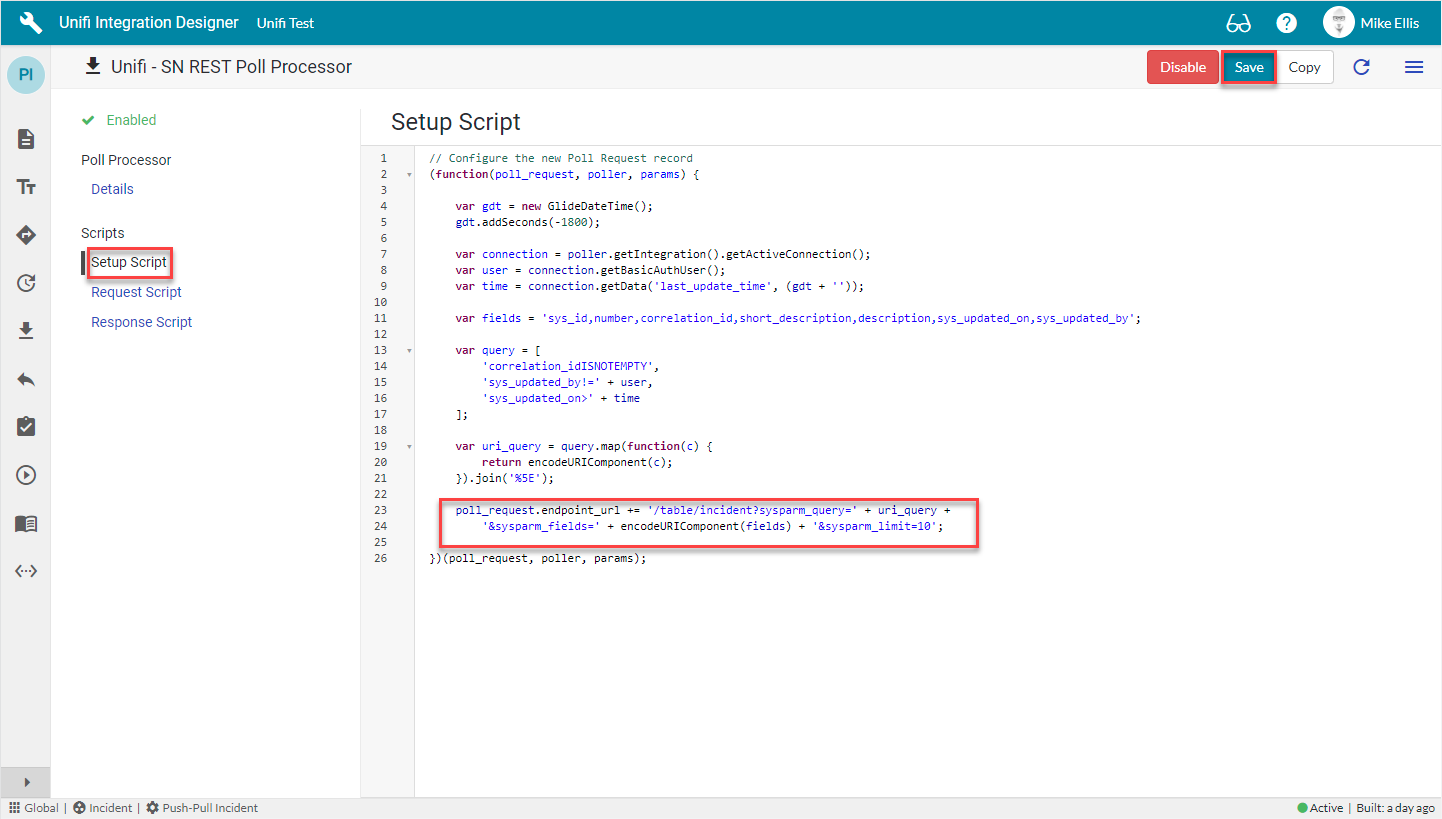Click the spectacles icon in the header

[1239, 22]
